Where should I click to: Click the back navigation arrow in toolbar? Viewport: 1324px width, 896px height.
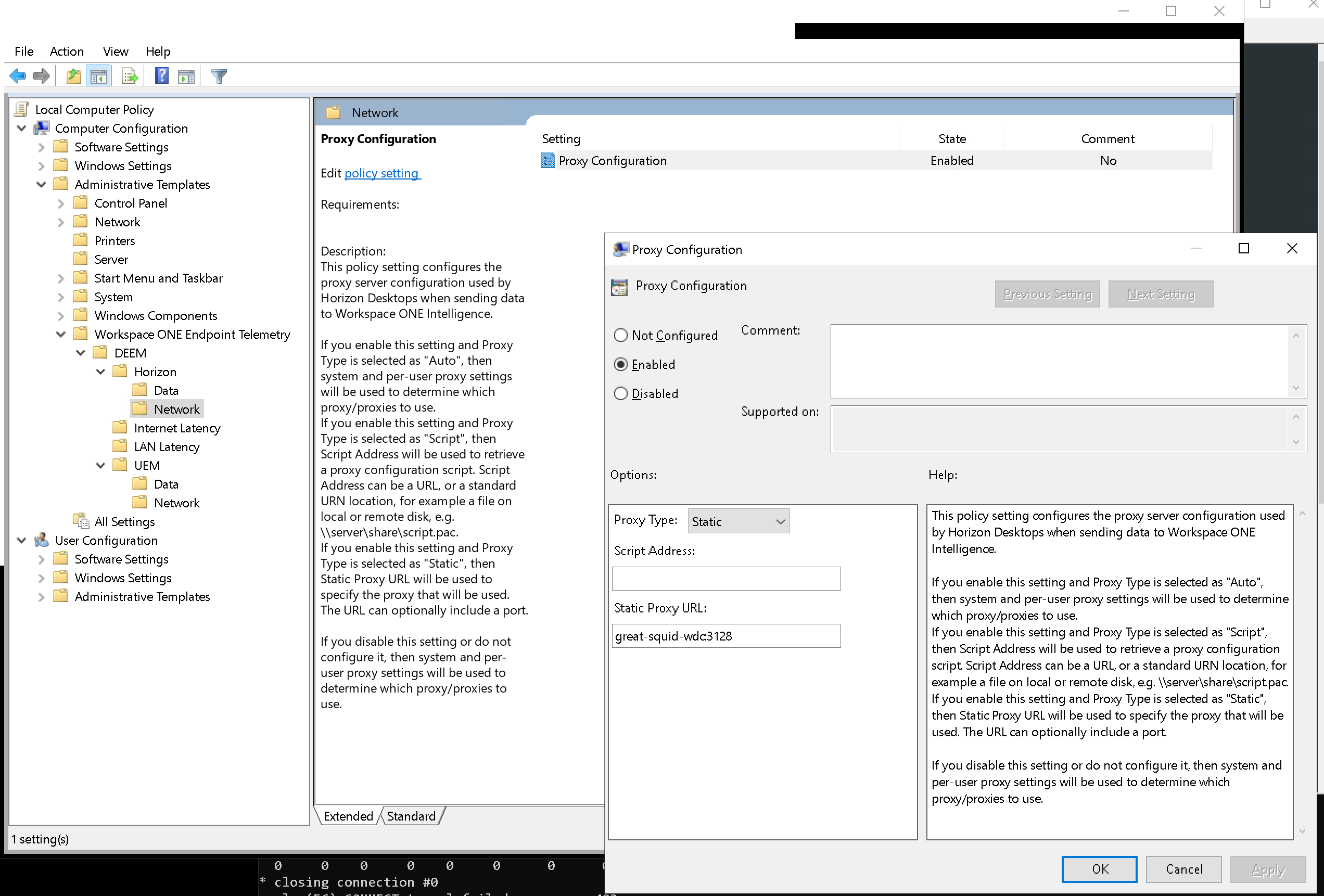point(17,75)
